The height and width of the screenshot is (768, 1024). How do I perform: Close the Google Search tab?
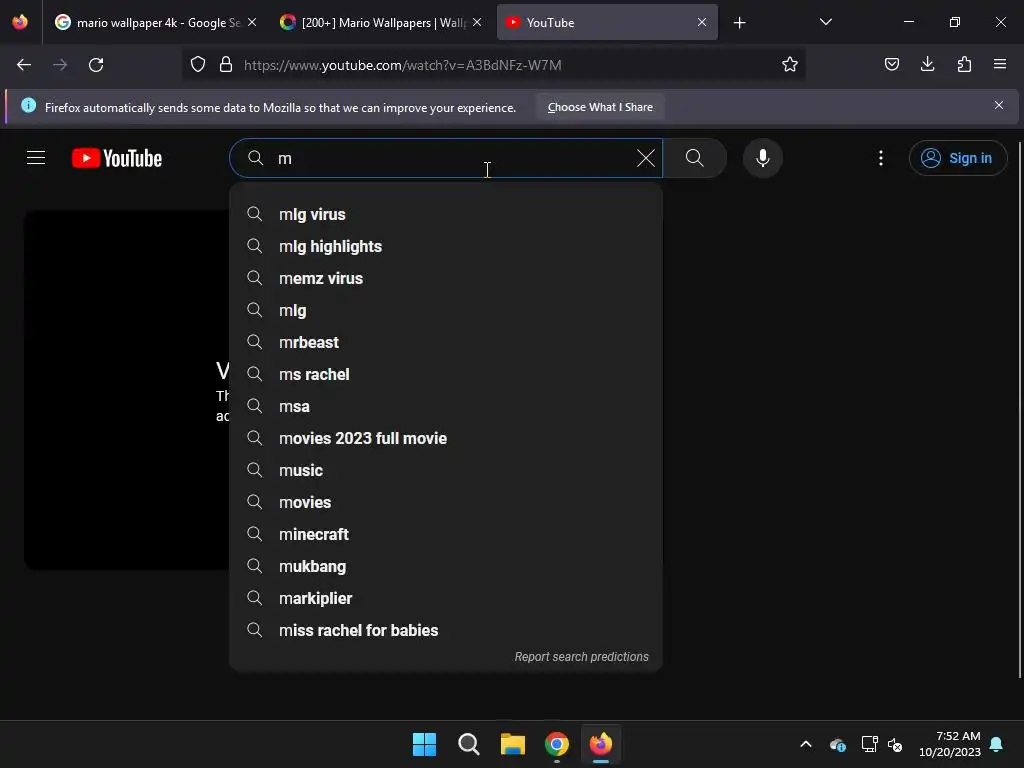pyautogui.click(x=252, y=22)
